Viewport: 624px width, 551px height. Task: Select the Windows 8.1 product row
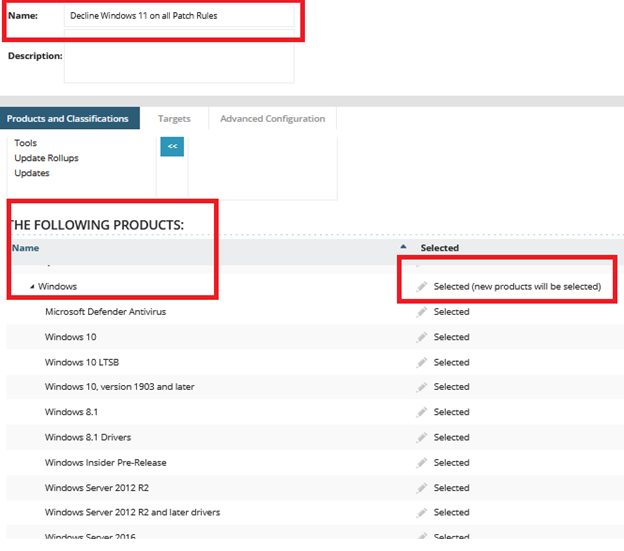(x=315, y=412)
